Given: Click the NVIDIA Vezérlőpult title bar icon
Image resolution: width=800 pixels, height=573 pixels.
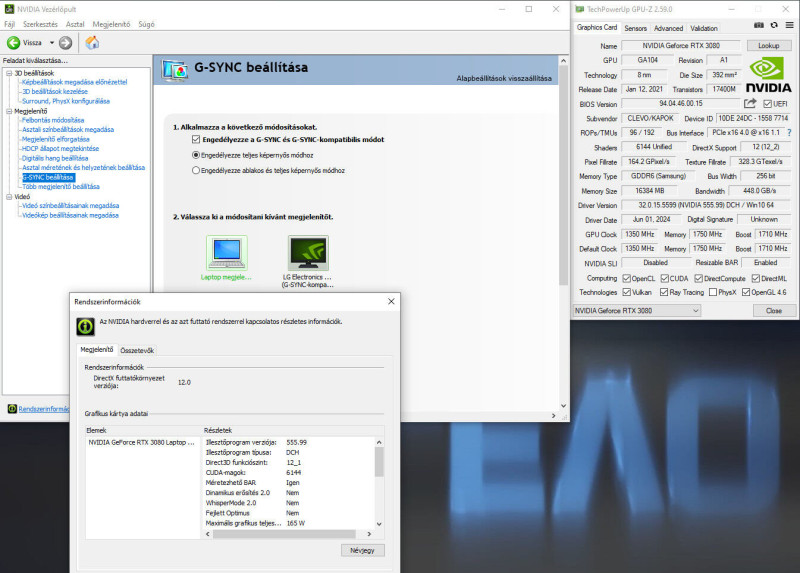Looking at the screenshot, I should pos(9,9).
